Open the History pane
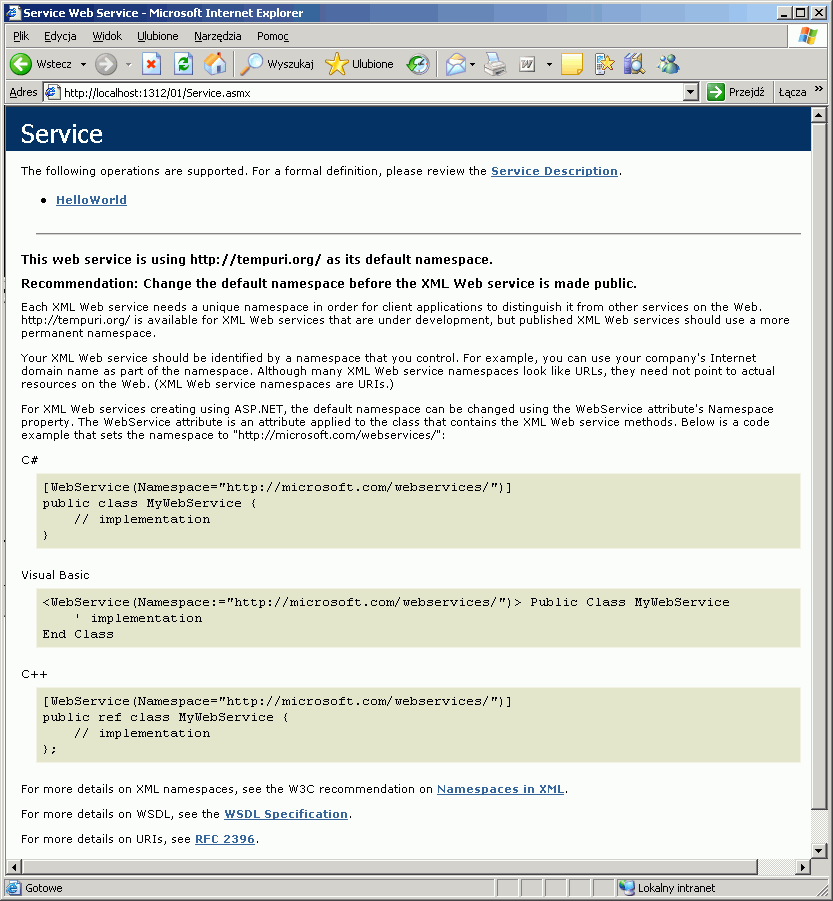Image resolution: width=833 pixels, height=901 pixels. pos(418,64)
